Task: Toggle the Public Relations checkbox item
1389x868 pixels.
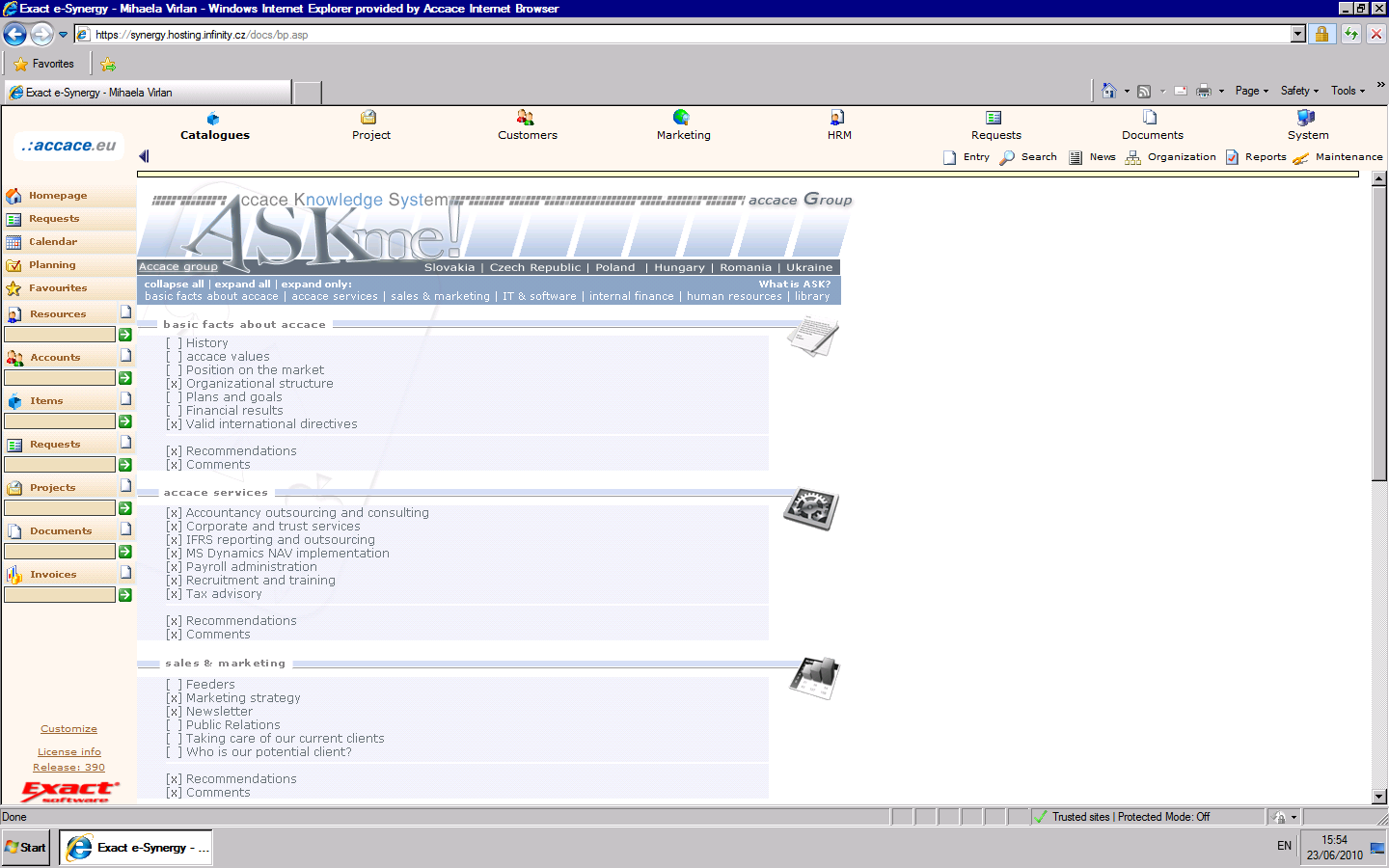Action: pyautogui.click(x=174, y=725)
